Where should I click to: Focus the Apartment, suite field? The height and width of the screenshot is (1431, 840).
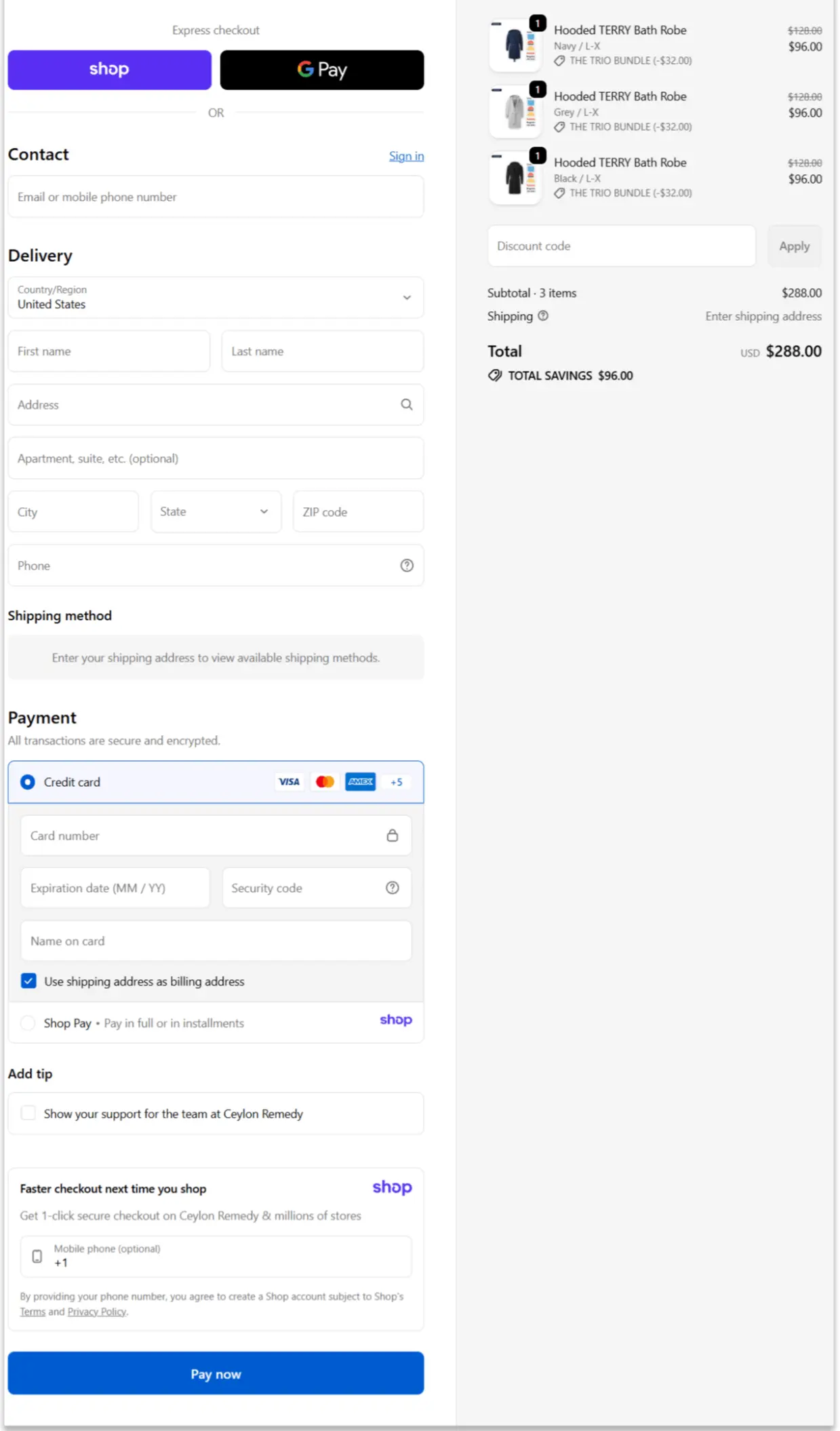[216, 458]
